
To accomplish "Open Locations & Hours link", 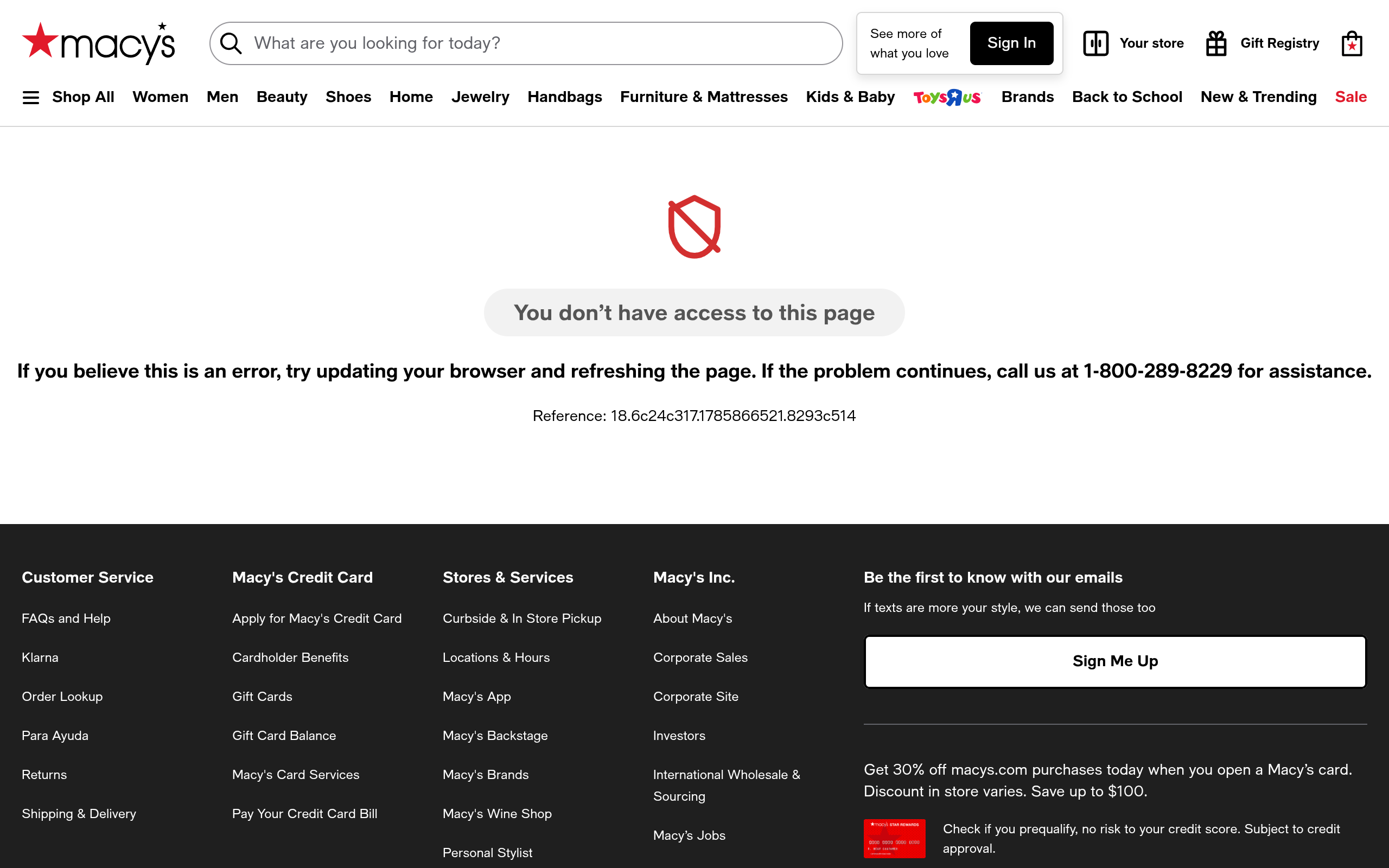I will [x=496, y=658].
